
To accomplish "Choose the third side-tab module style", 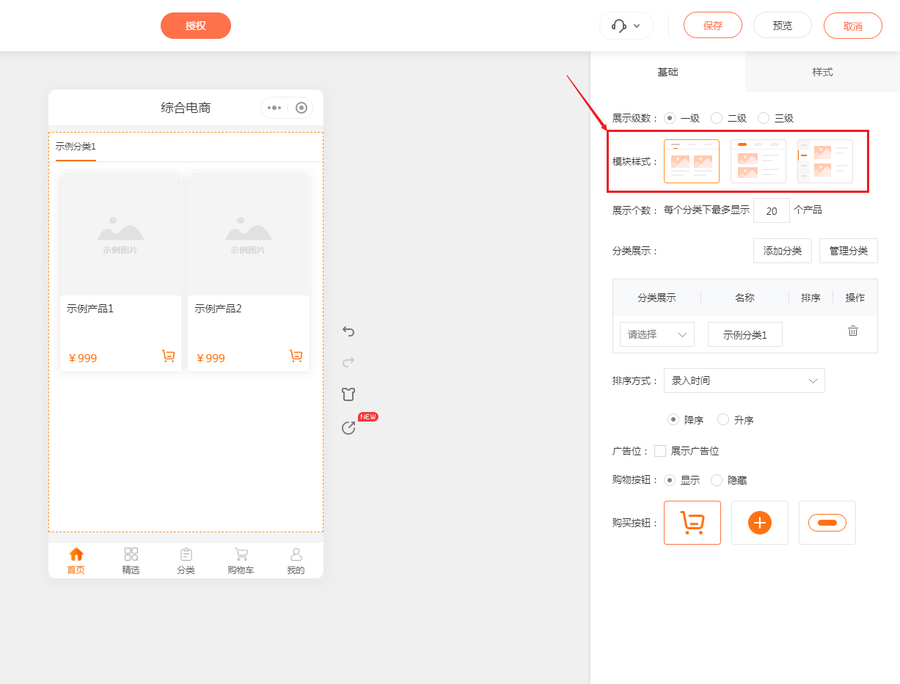I will point(825,161).
